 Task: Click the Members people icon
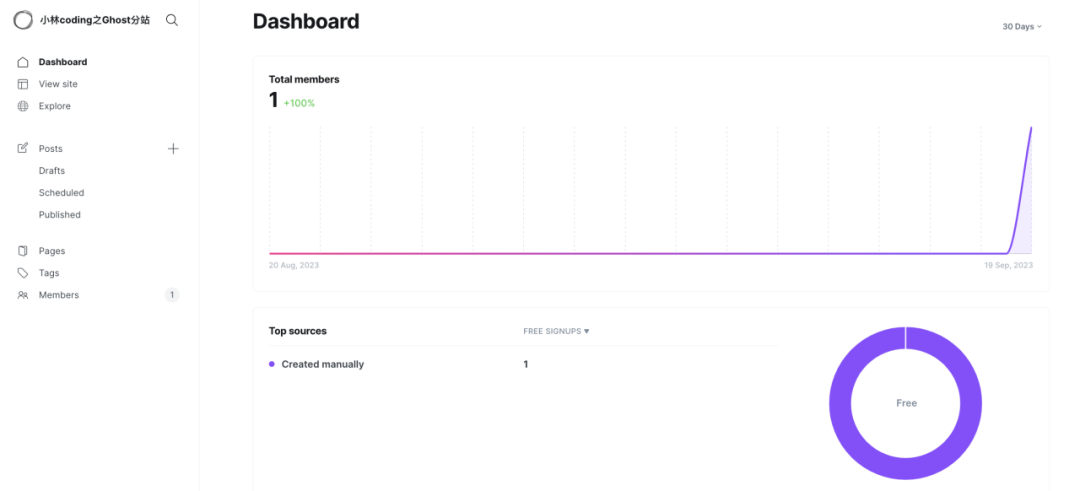click(23, 295)
